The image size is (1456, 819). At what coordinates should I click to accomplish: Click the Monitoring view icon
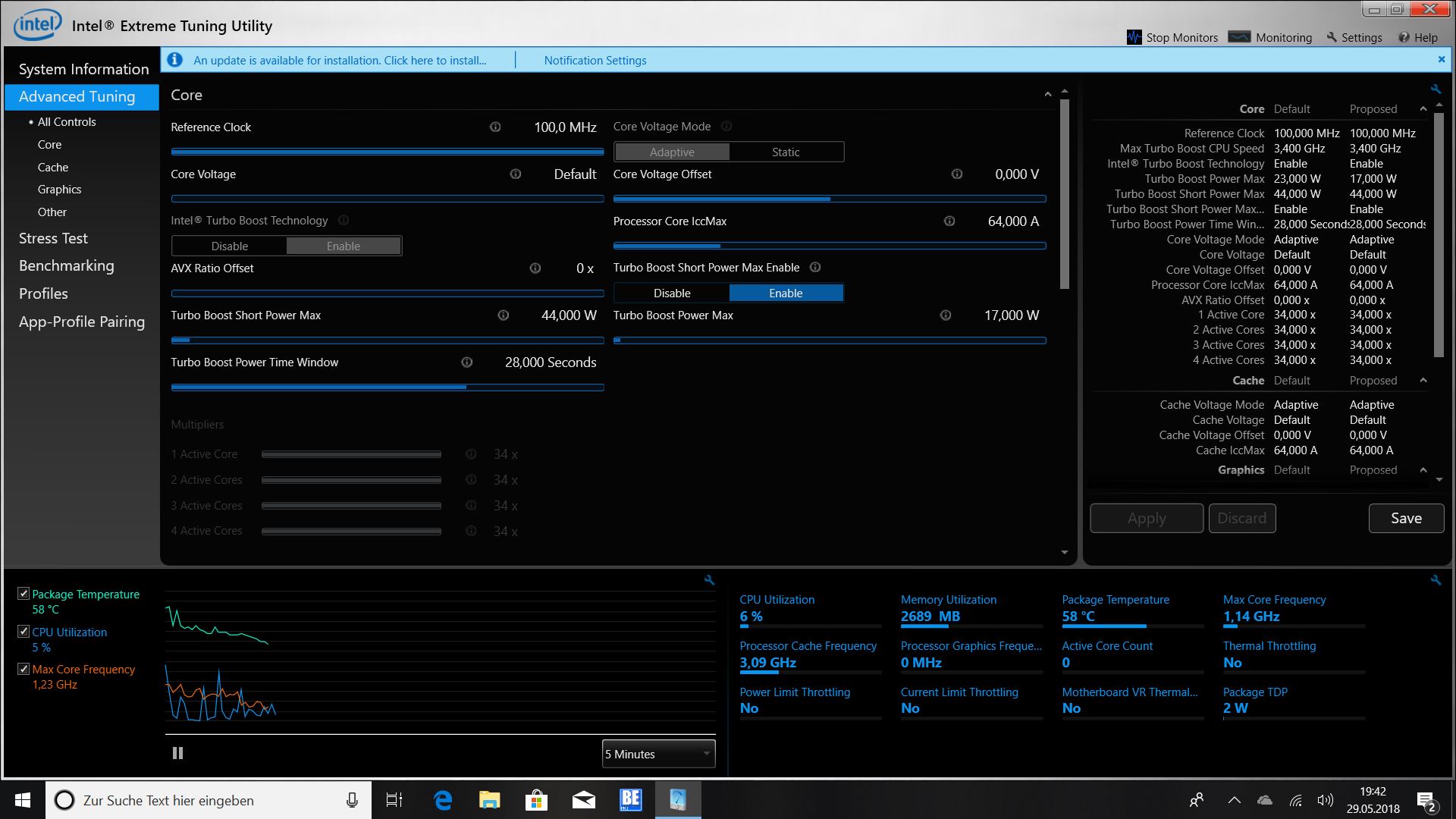[1239, 37]
